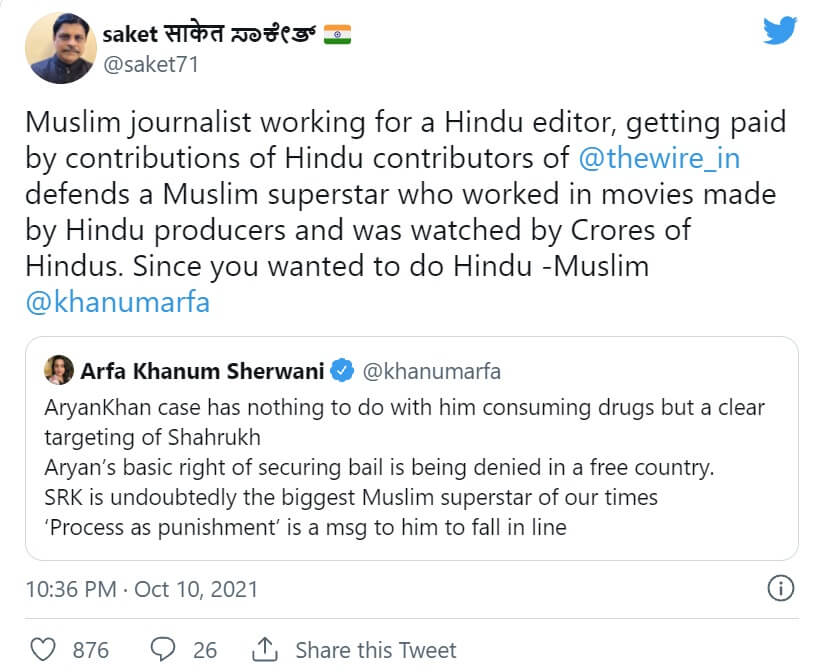Image resolution: width=818 pixels, height=672 pixels.
Task: Click the 26 replies count
Action: [205, 650]
